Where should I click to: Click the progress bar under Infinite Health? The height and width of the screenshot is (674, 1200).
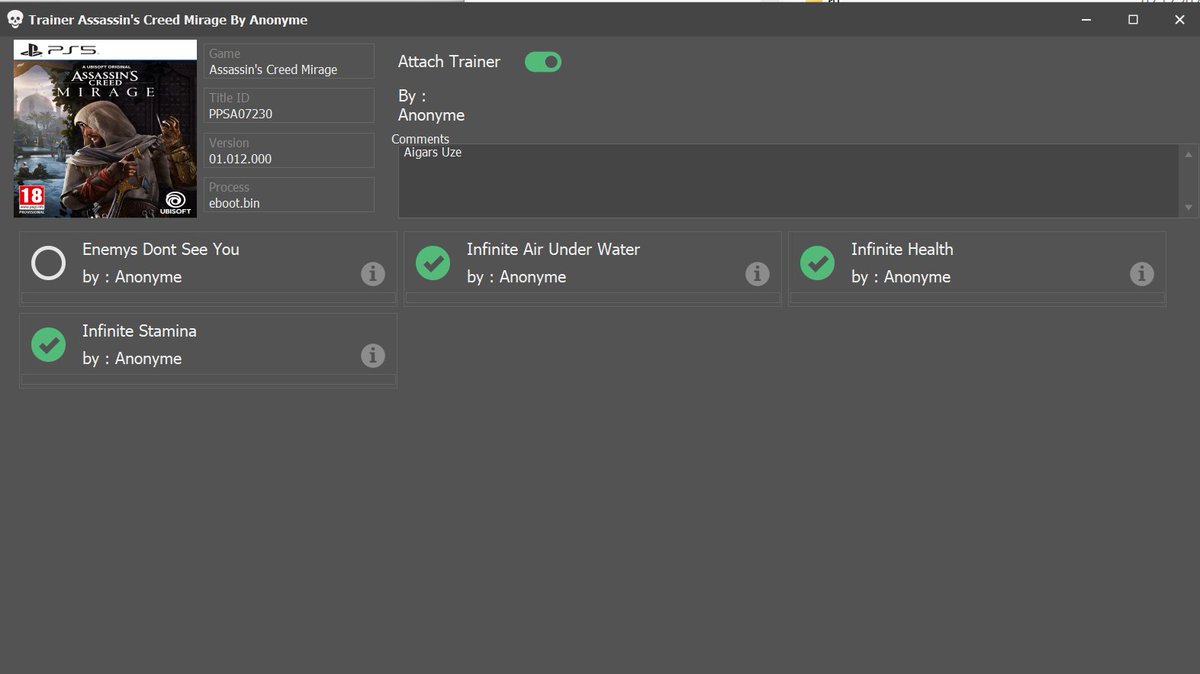(x=977, y=298)
